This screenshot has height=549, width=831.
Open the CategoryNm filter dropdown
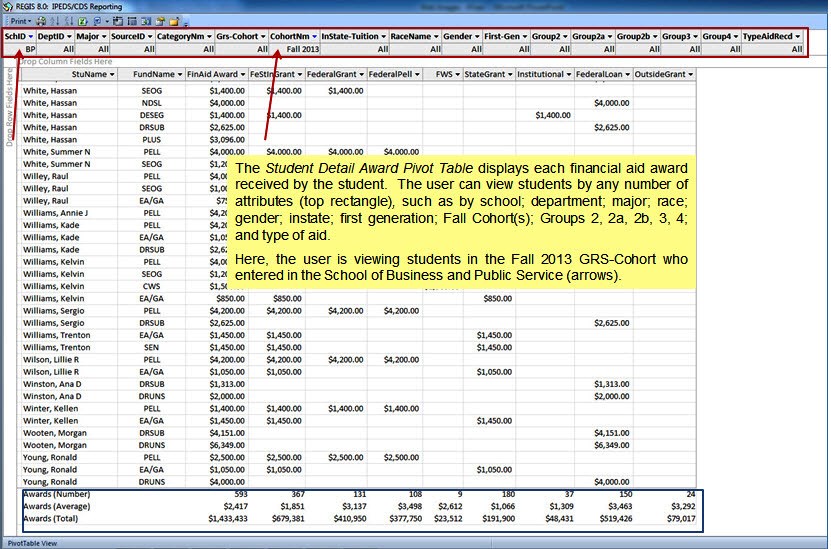209,36
